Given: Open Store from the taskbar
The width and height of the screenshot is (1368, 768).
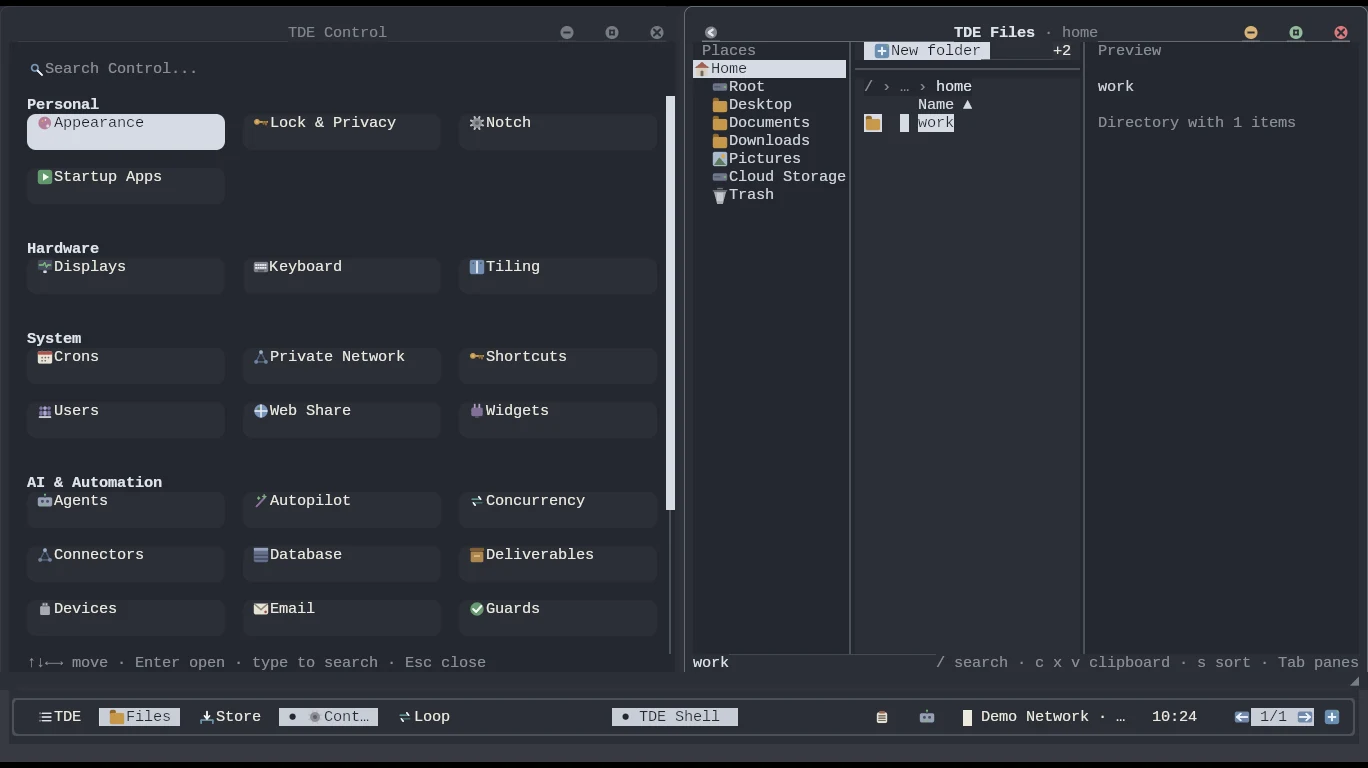Looking at the screenshot, I should click(x=231, y=717).
